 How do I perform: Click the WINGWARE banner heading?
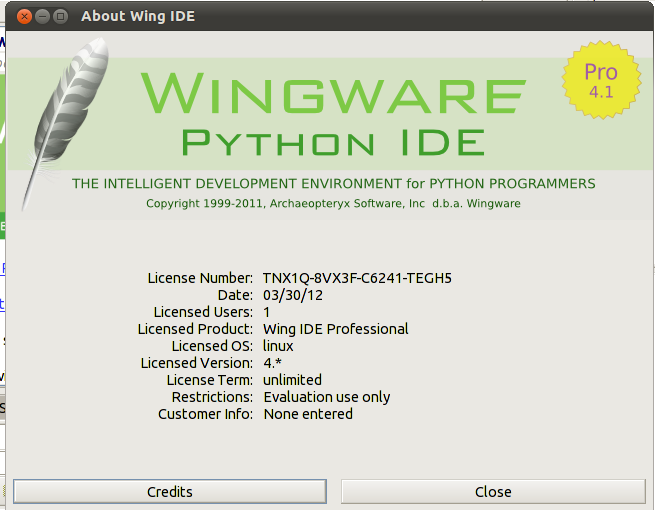[x=333, y=93]
